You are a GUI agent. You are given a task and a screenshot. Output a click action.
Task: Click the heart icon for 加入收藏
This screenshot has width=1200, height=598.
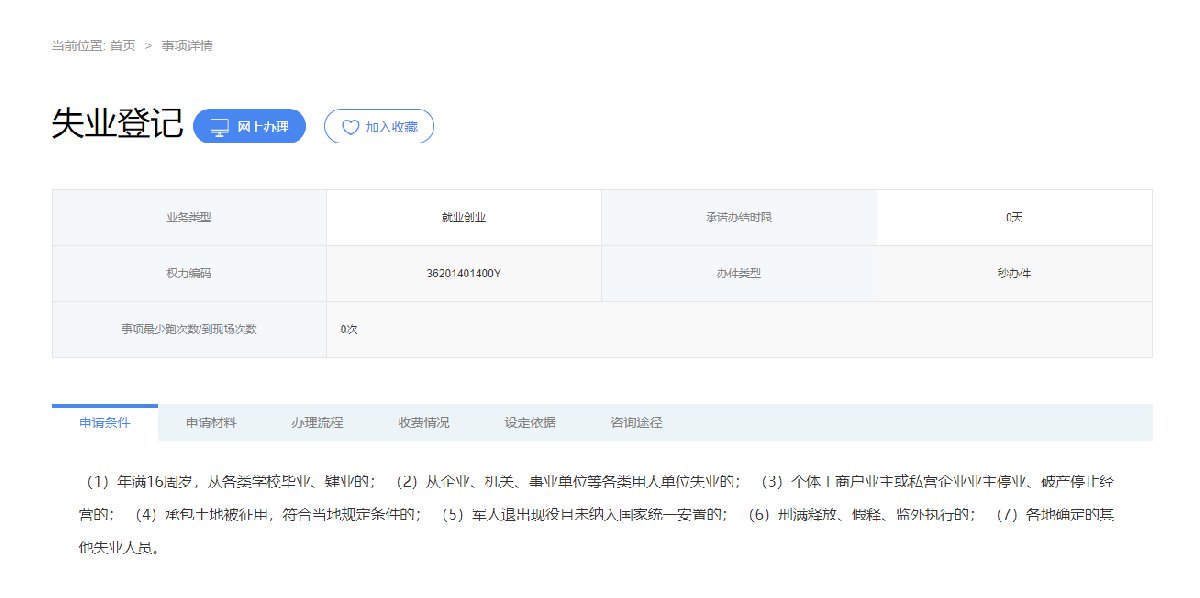[x=350, y=127]
